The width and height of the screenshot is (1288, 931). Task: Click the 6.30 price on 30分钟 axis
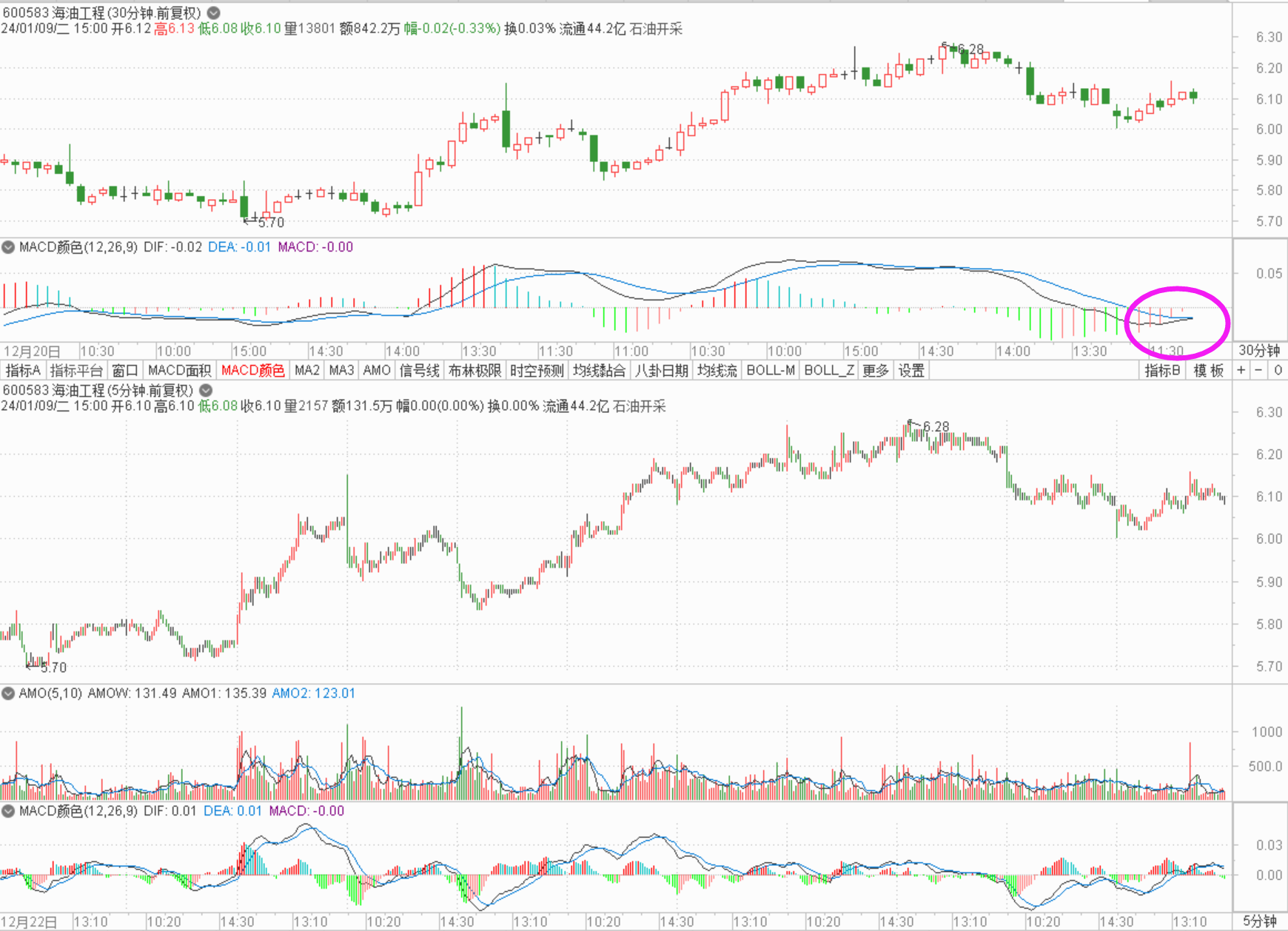[1269, 37]
